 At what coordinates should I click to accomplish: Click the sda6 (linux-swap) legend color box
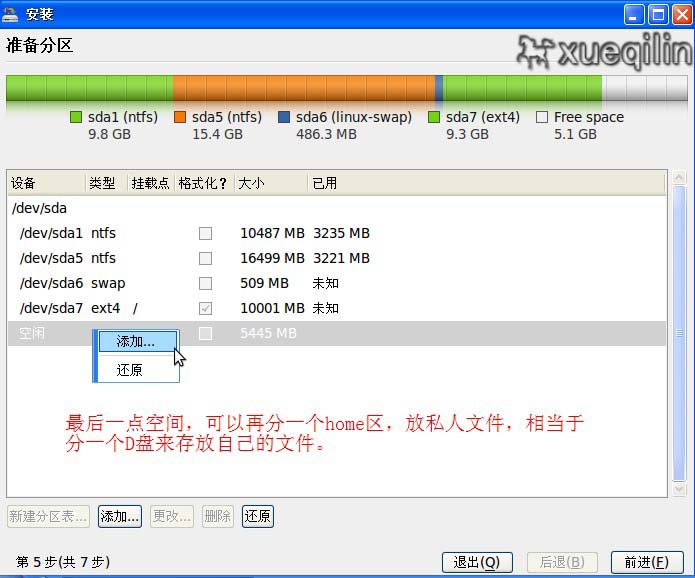[284, 117]
